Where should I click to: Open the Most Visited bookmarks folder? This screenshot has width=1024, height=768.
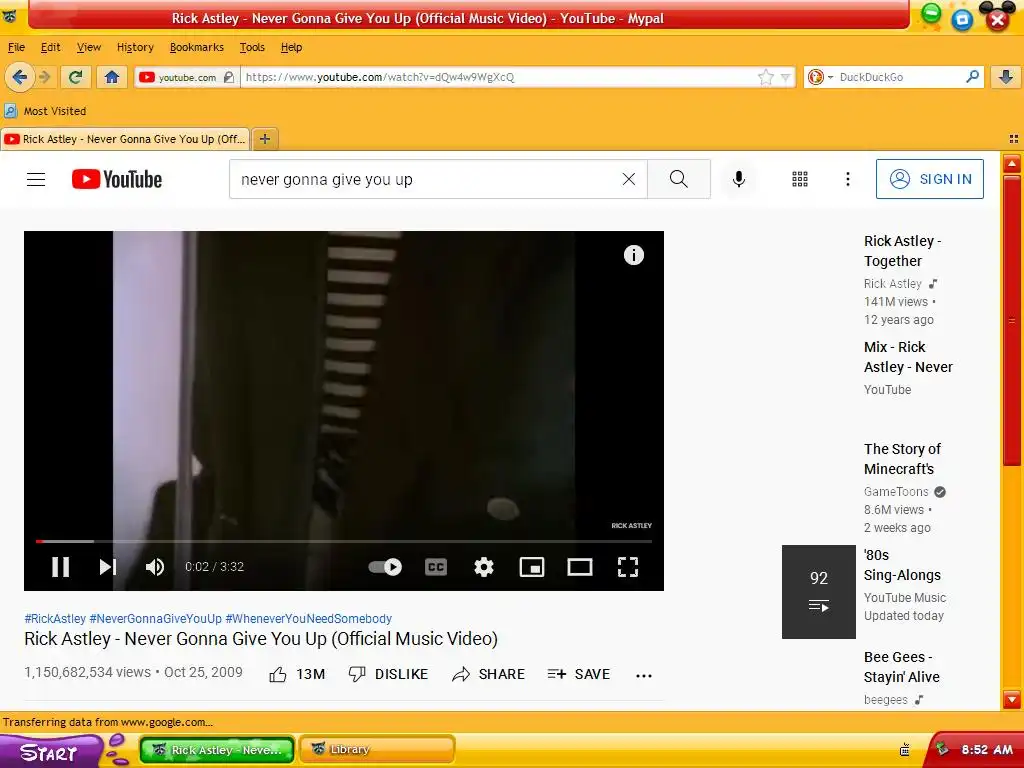45,111
